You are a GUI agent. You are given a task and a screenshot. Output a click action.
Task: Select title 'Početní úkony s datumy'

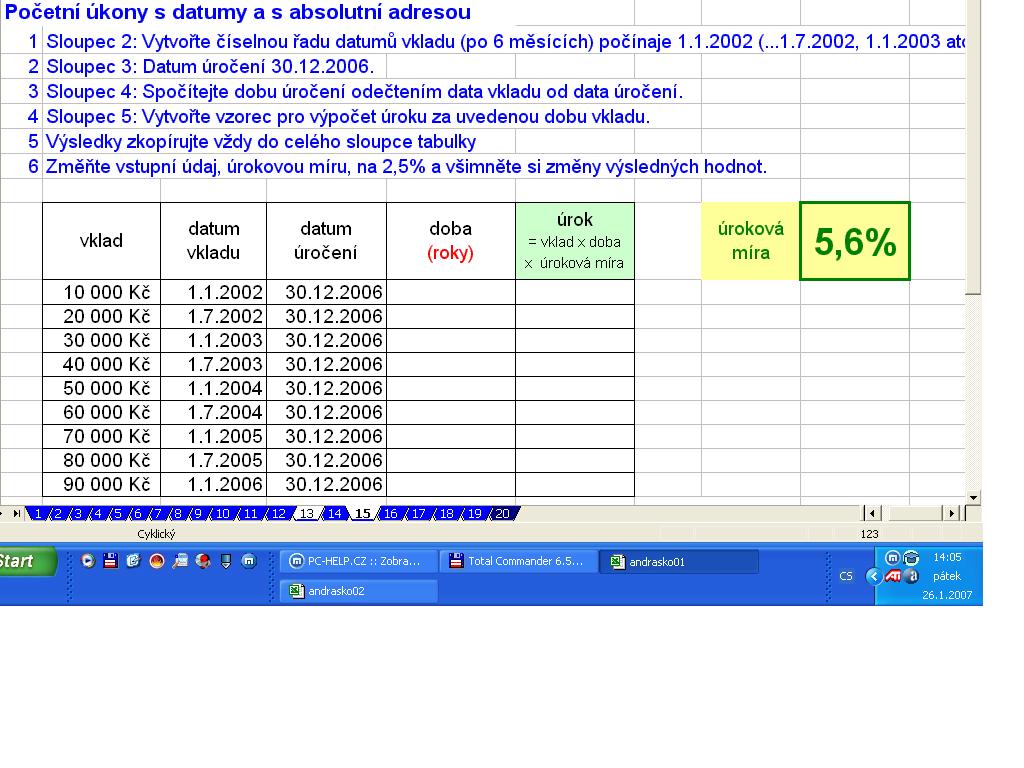tap(238, 12)
